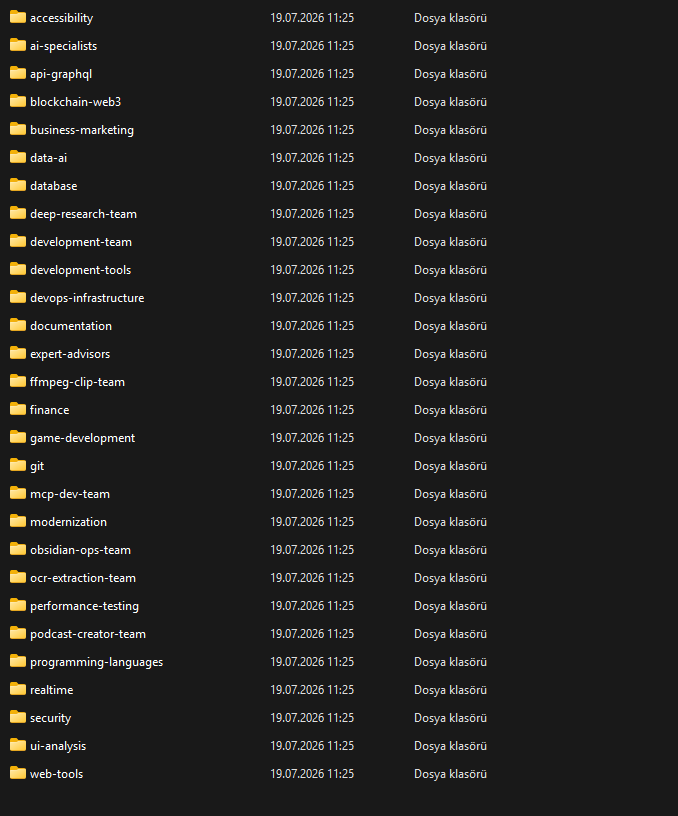Select the performance-testing folder name
Viewport: 678px width, 816px height.
pyautogui.click(x=84, y=606)
